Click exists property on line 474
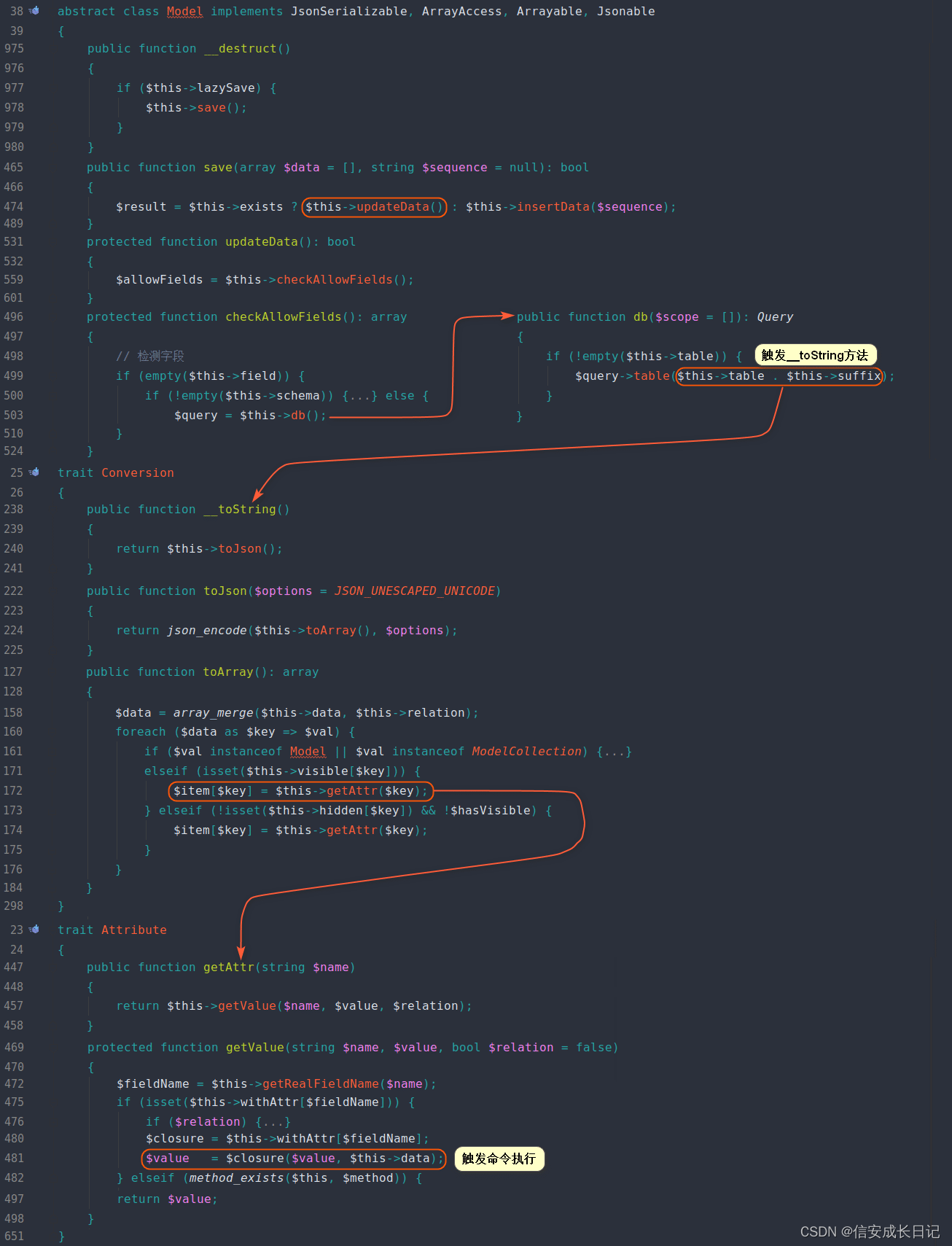 [x=262, y=207]
